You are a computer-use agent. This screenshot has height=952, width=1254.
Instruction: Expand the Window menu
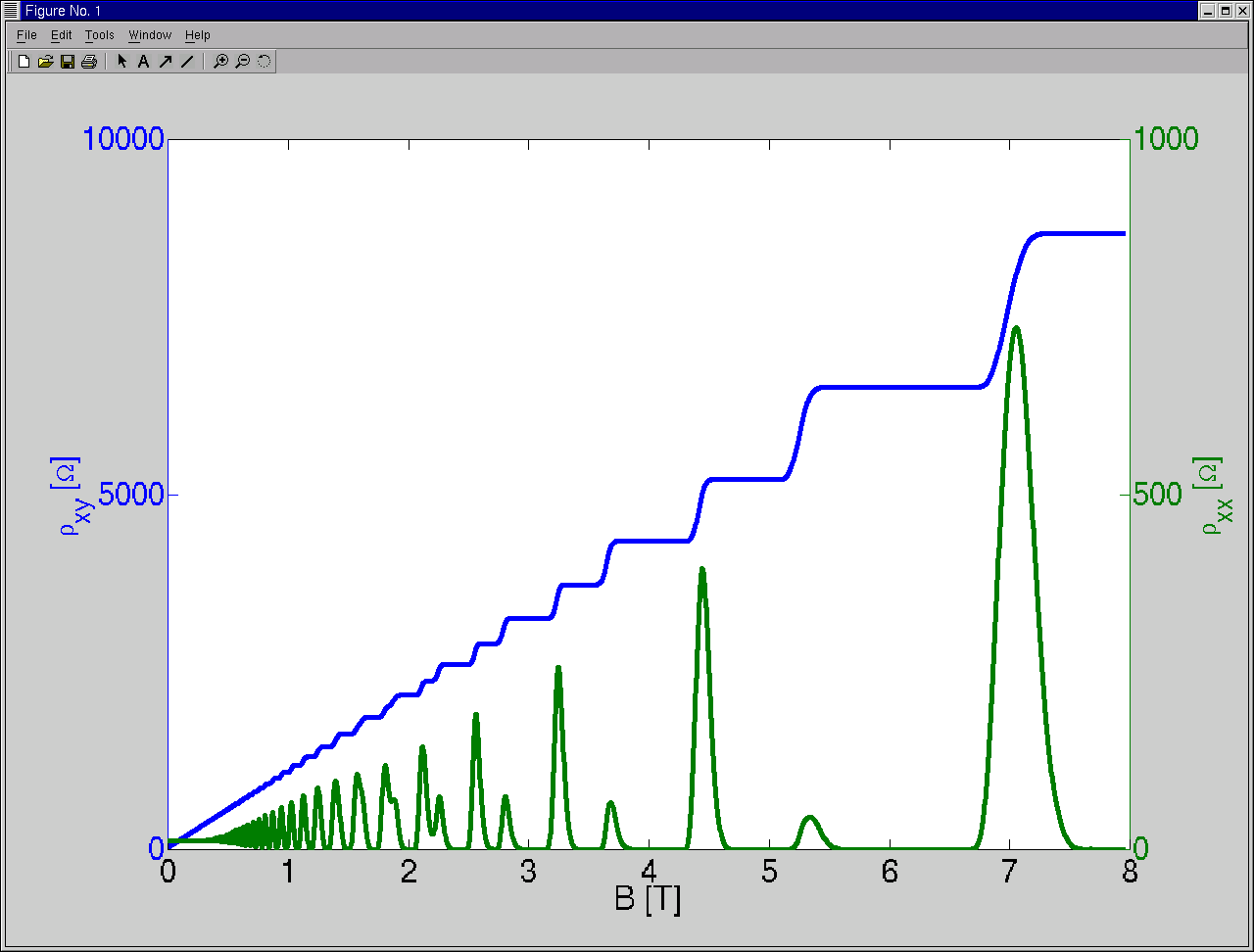click(150, 35)
